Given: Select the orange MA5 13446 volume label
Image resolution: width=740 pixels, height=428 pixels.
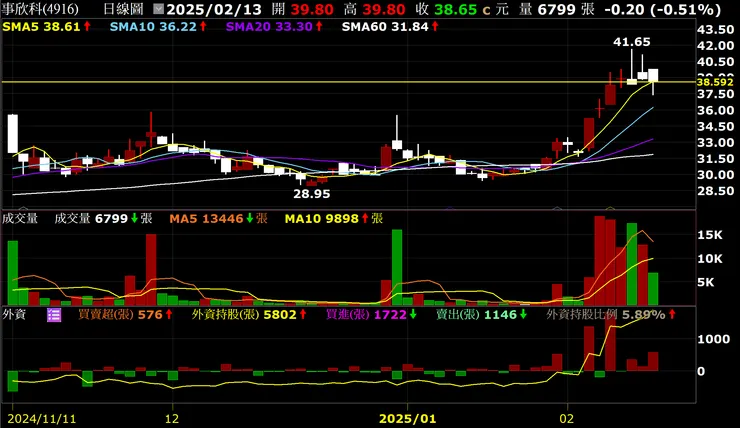Looking at the screenshot, I should (x=219, y=218).
